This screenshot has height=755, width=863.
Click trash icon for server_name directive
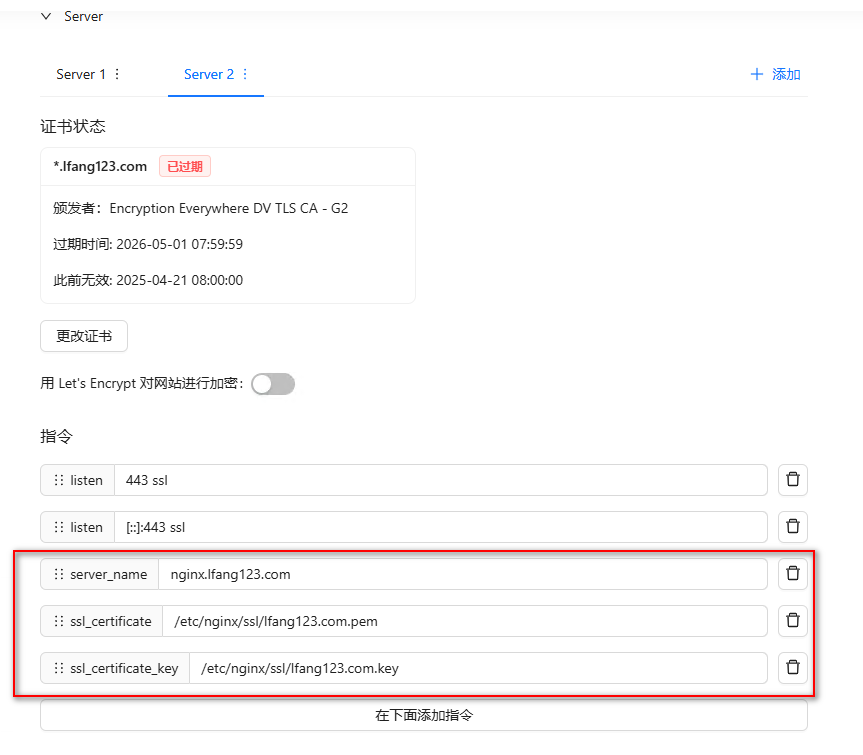click(x=792, y=574)
